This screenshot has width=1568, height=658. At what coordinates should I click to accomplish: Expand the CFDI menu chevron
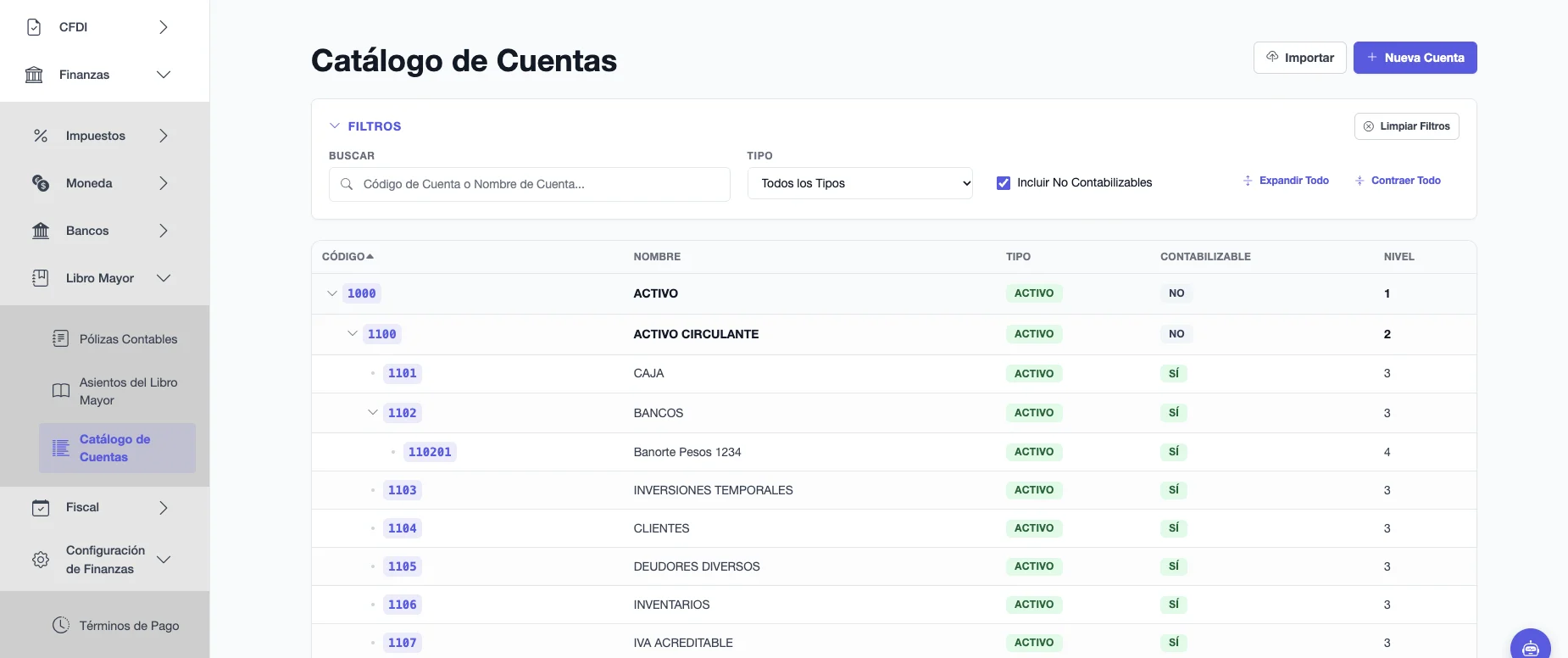[x=164, y=27]
